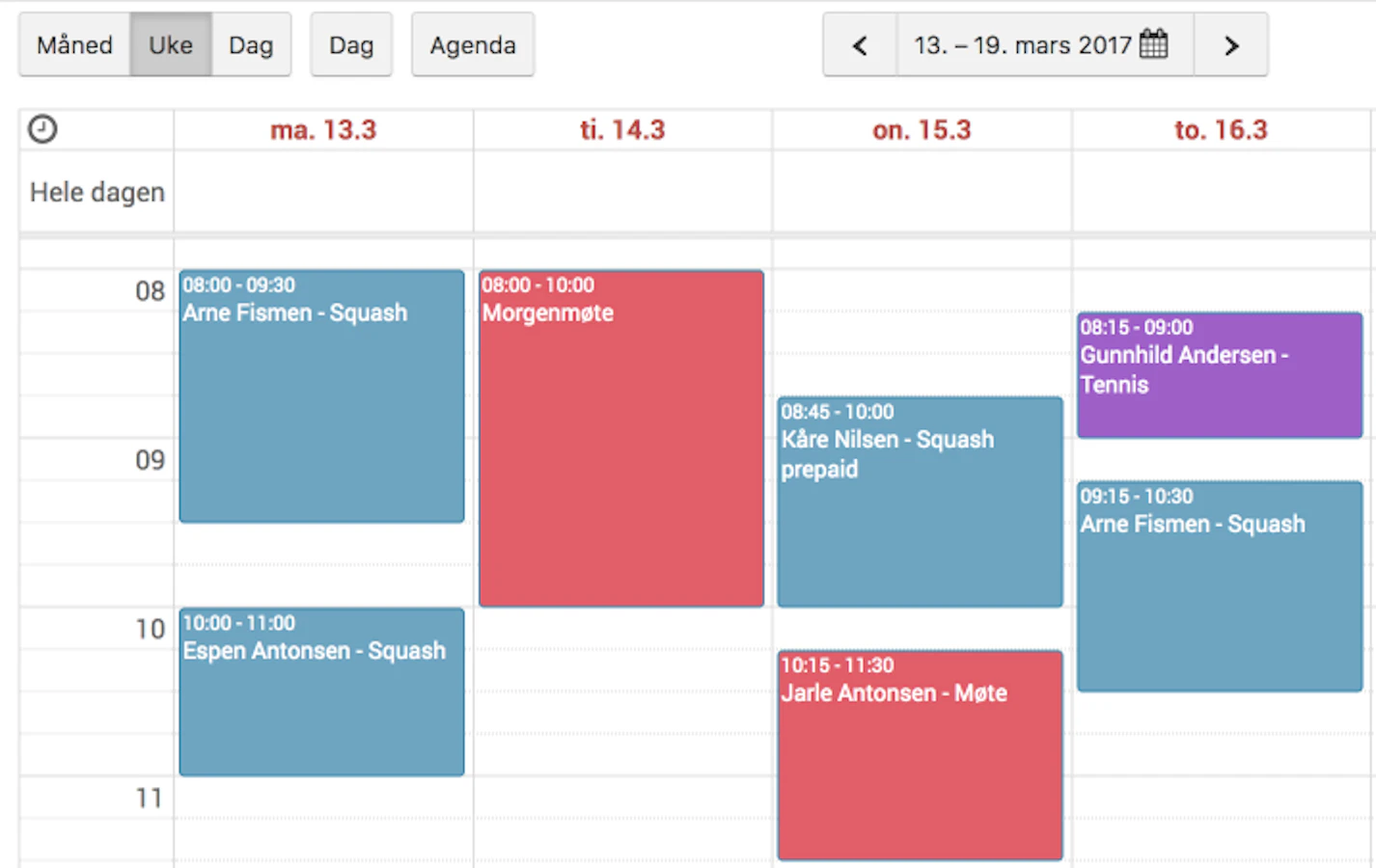This screenshot has width=1376, height=868.
Task: Open Gunnhild Andersen Tennis purple event
Action: [x=1220, y=375]
